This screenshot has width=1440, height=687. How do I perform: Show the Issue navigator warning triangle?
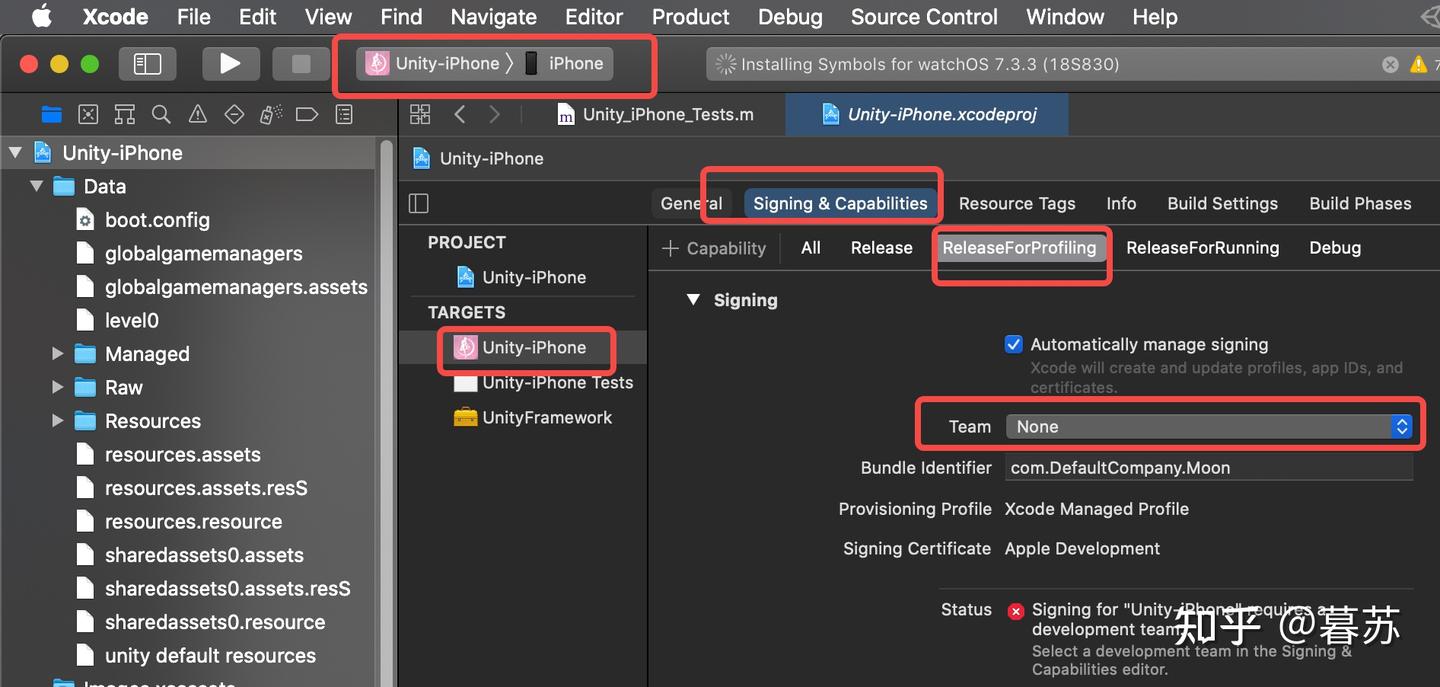[197, 114]
